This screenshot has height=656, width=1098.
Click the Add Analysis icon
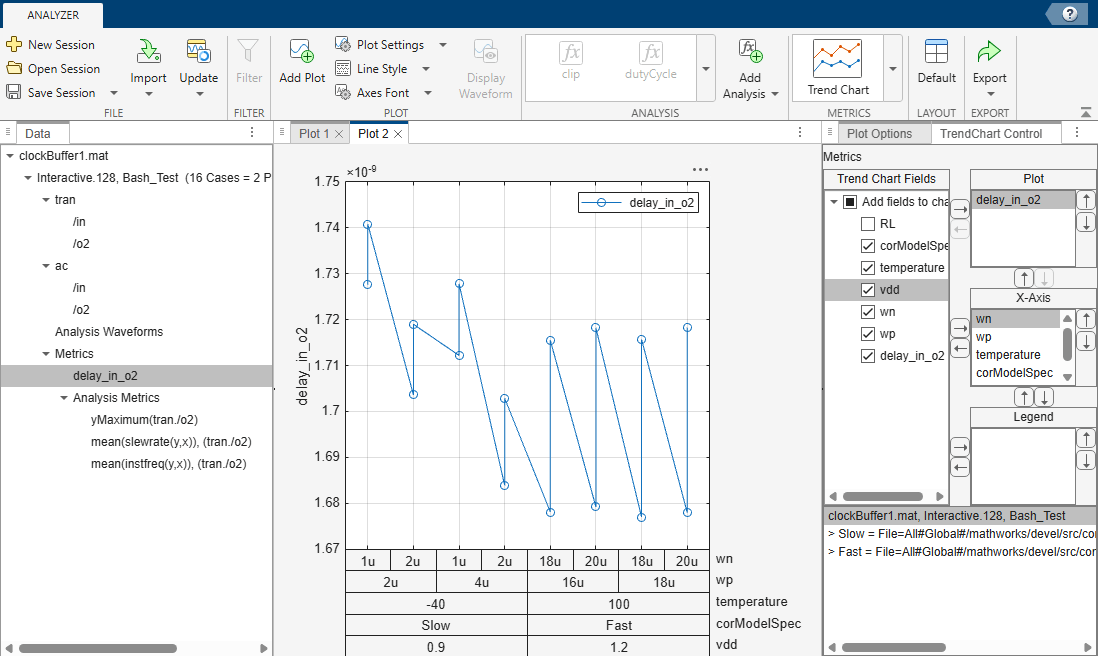pyautogui.click(x=750, y=51)
